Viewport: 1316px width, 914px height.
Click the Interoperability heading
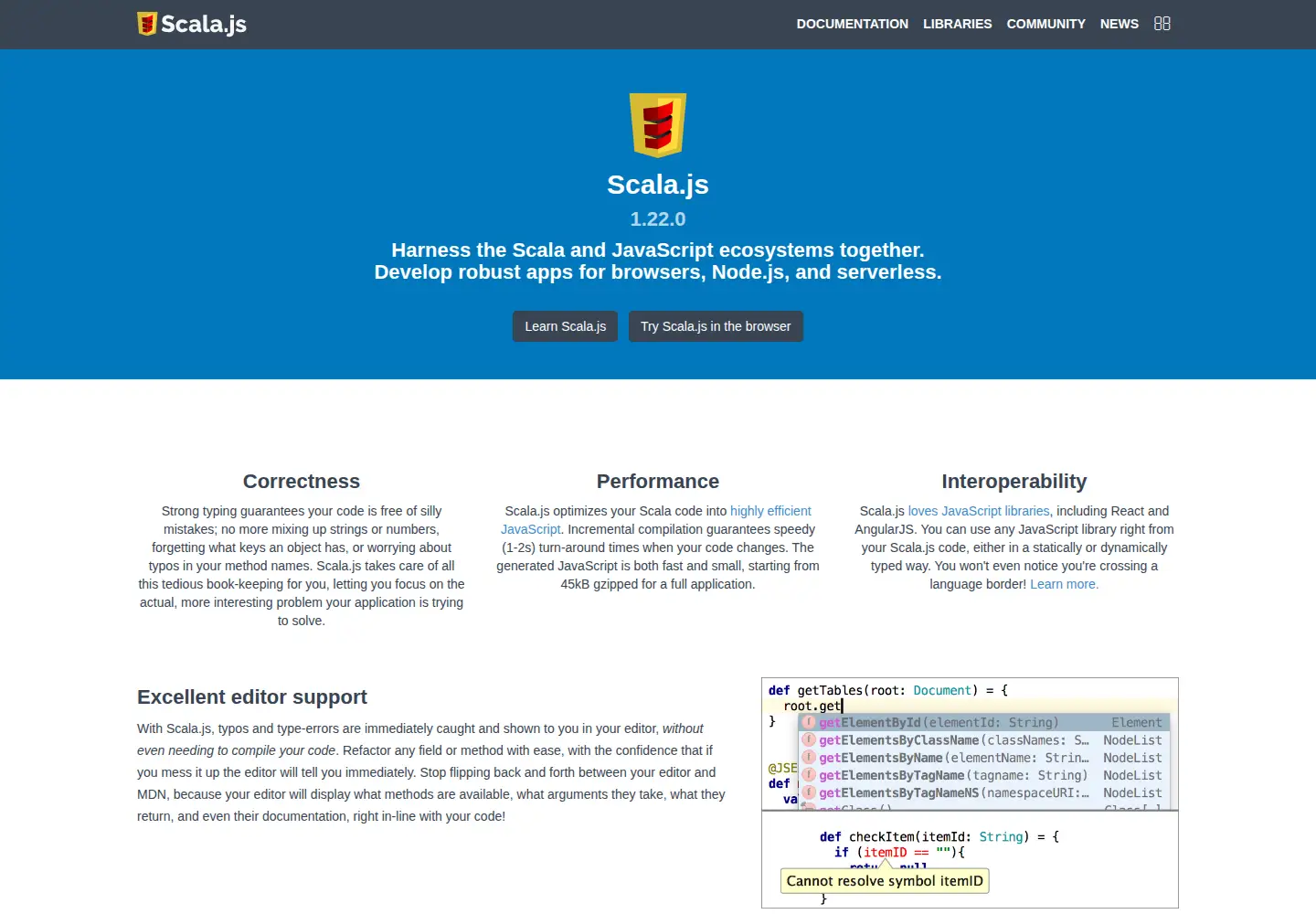1014,482
